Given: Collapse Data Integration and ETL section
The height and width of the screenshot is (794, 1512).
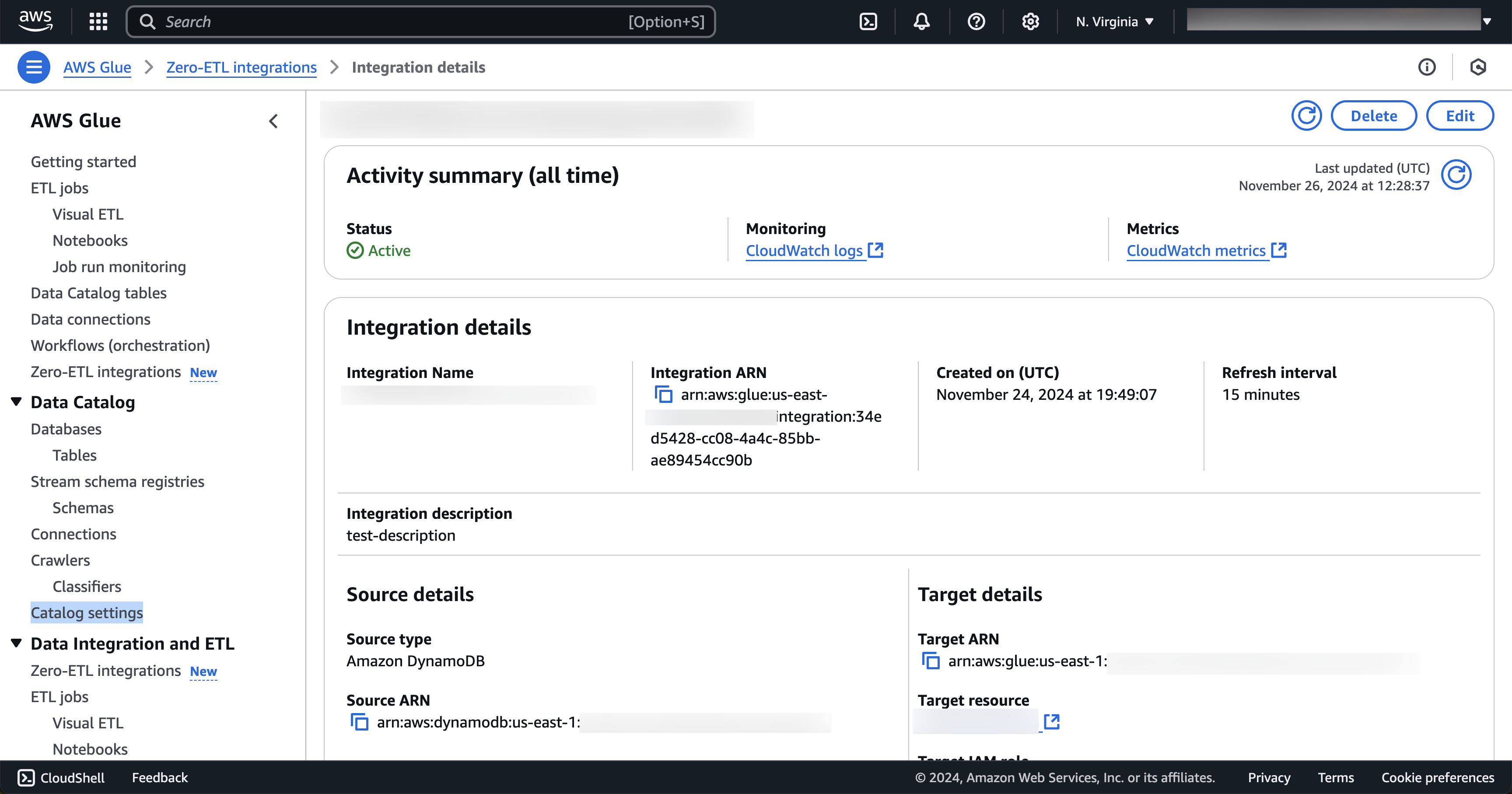Looking at the screenshot, I should tap(17, 643).
